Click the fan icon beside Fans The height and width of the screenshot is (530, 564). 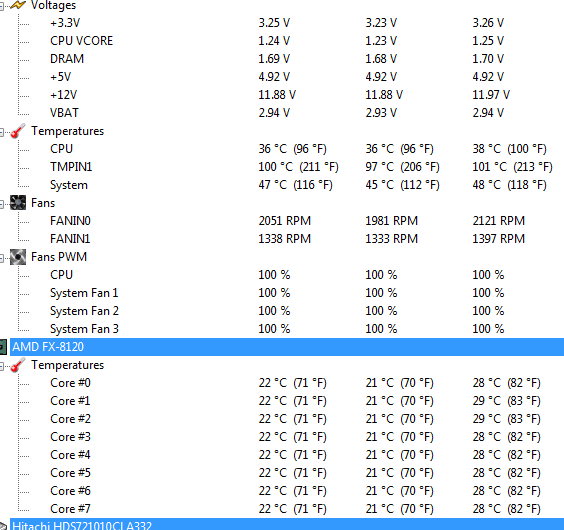[18, 203]
